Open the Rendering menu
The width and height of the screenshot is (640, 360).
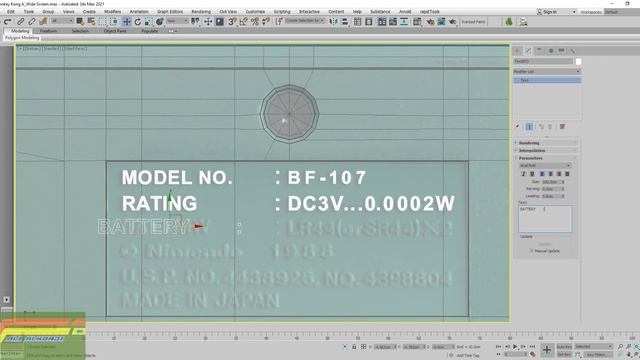click(201, 12)
